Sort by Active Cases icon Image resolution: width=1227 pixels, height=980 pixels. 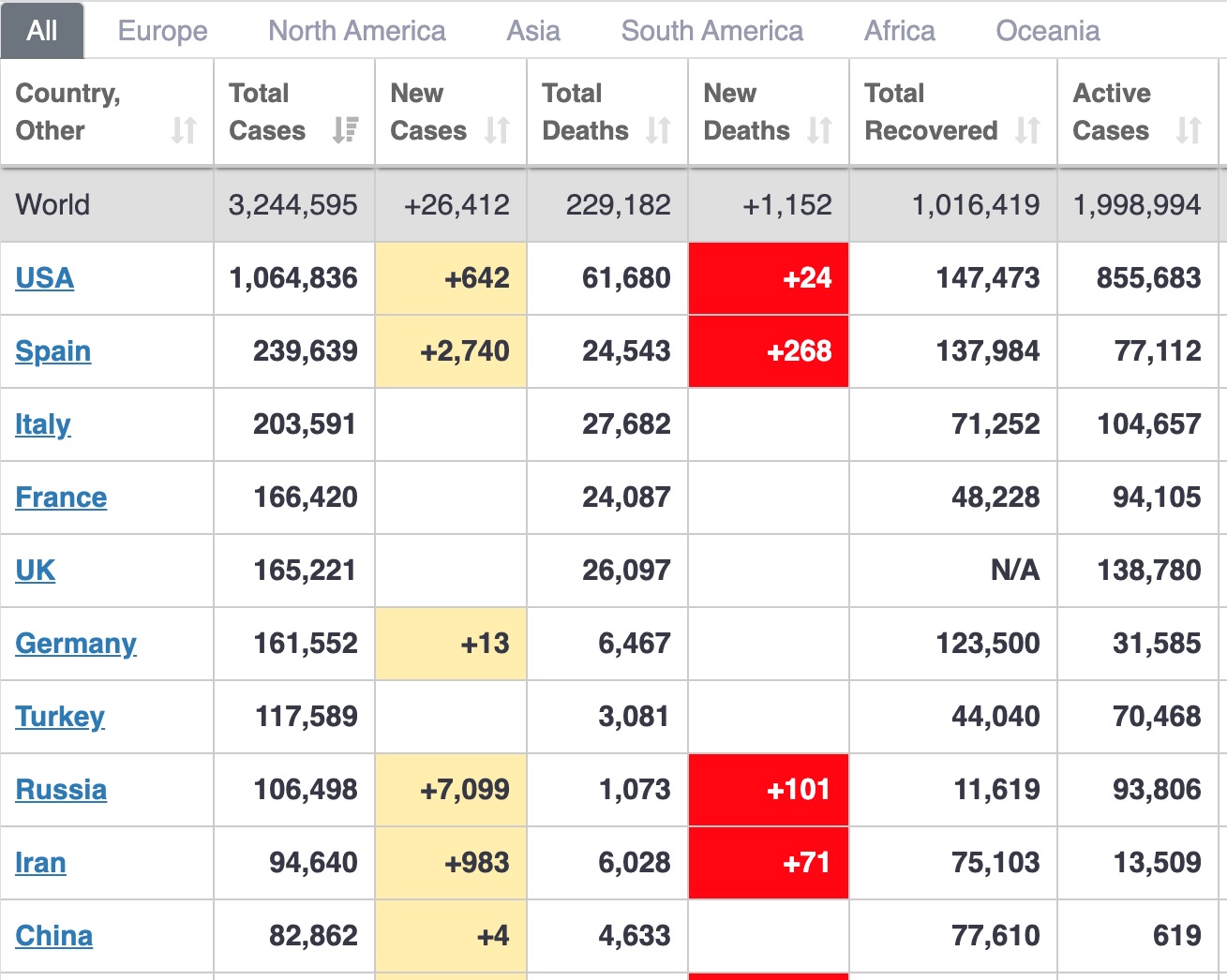click(1189, 130)
